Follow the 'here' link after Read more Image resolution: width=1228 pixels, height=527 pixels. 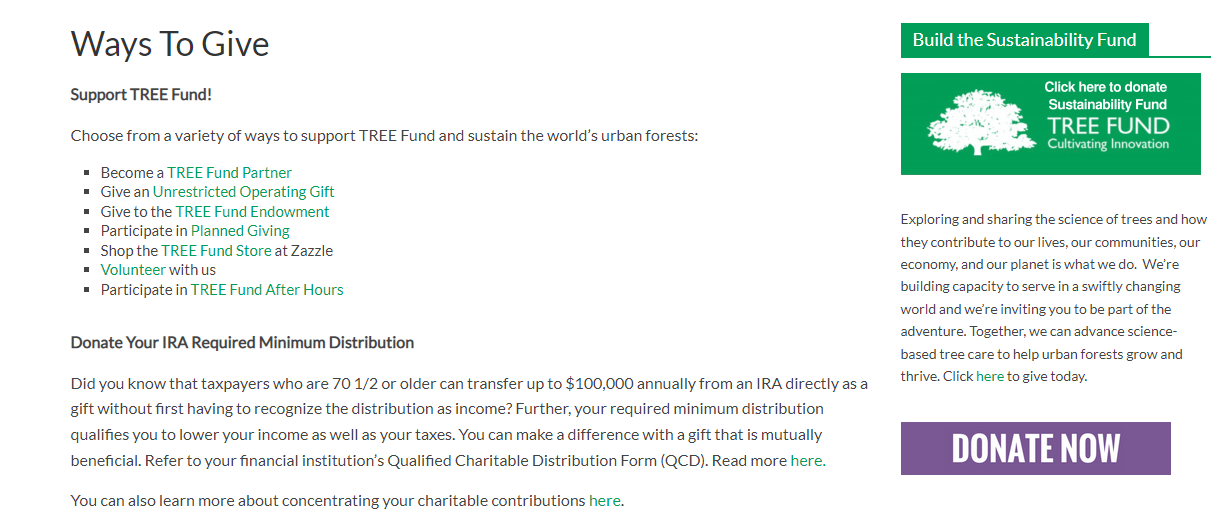(806, 461)
